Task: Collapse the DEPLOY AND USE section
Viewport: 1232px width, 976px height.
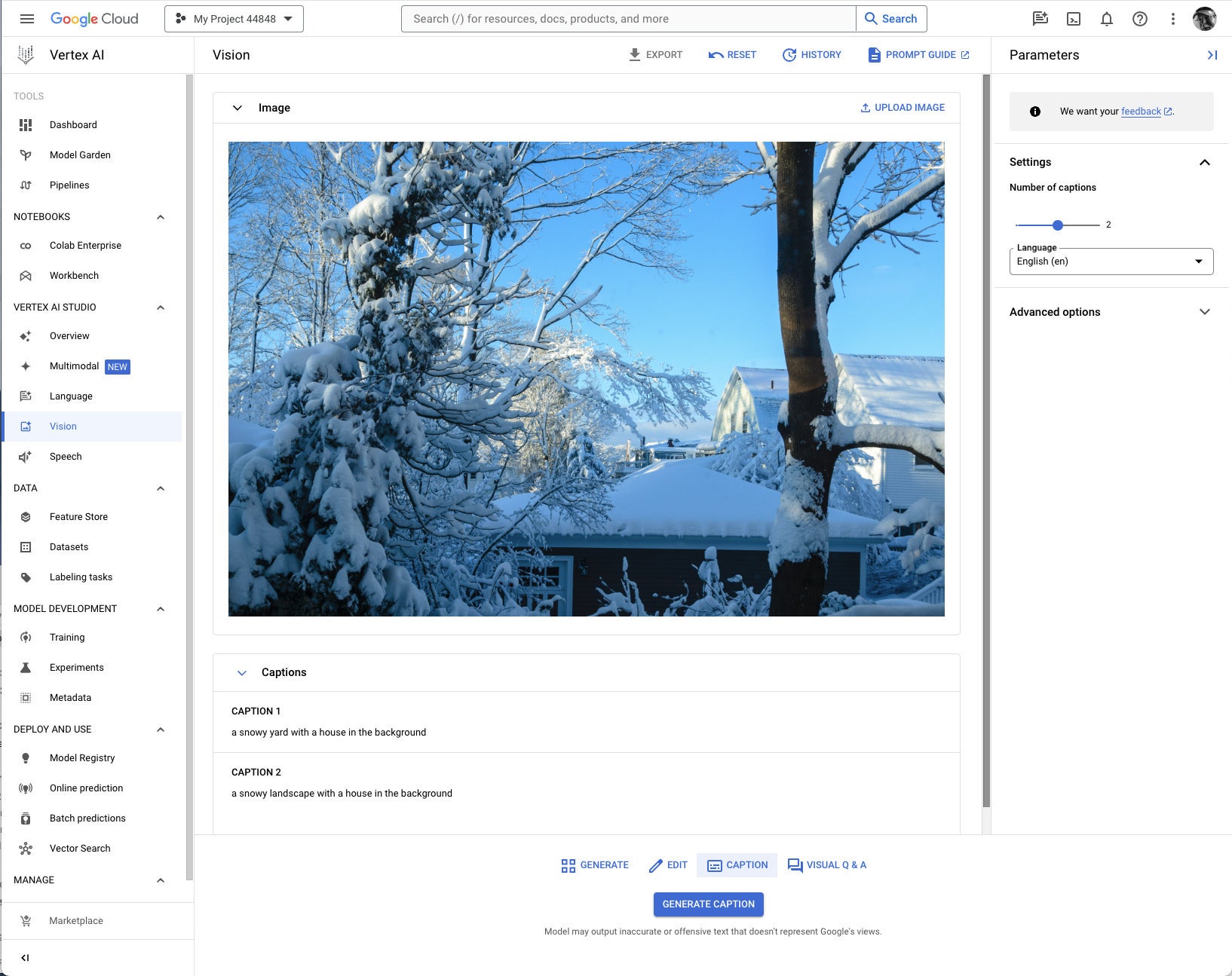Action: click(160, 730)
